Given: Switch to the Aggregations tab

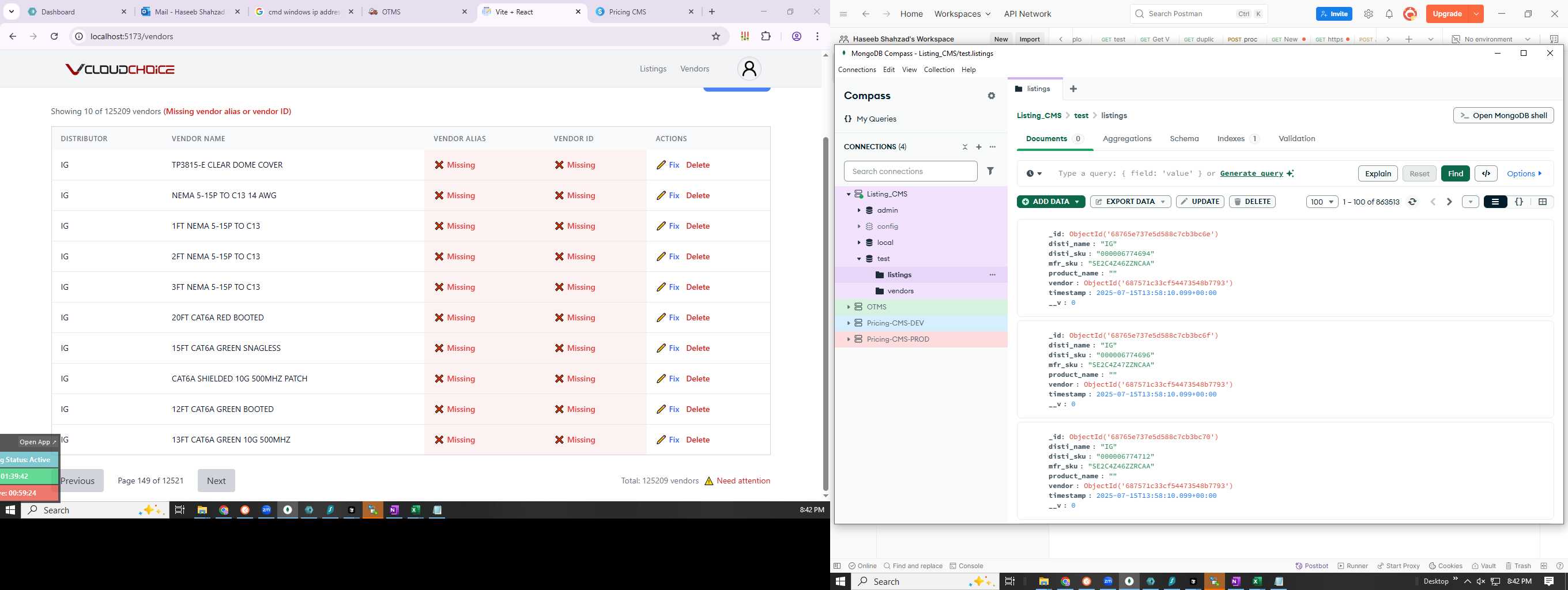Looking at the screenshot, I should pos(1126,139).
